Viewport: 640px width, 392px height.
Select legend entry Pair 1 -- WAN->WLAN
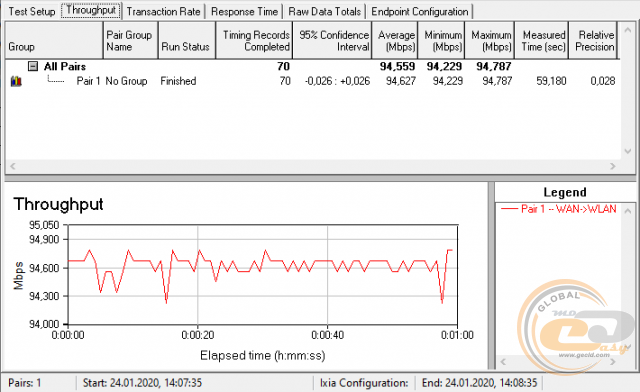(558, 209)
